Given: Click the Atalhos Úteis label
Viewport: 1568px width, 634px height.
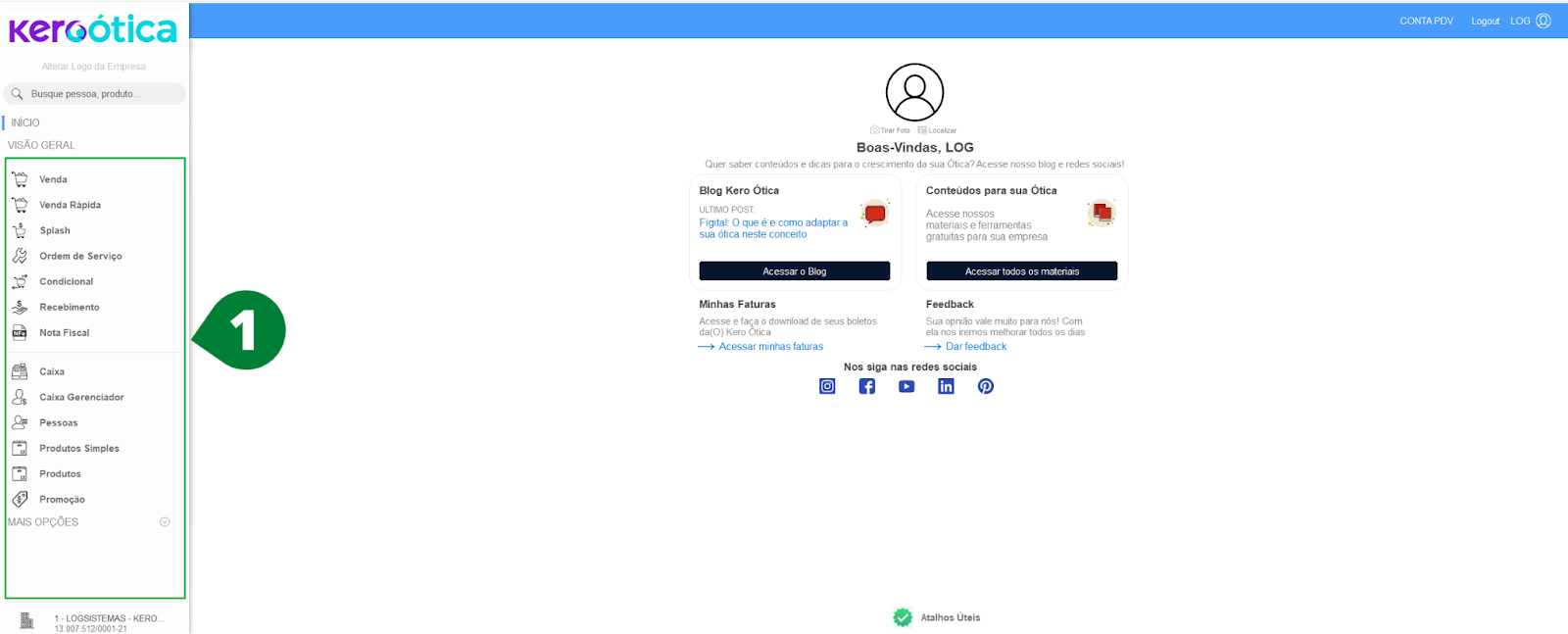Looking at the screenshot, I should coord(950,617).
